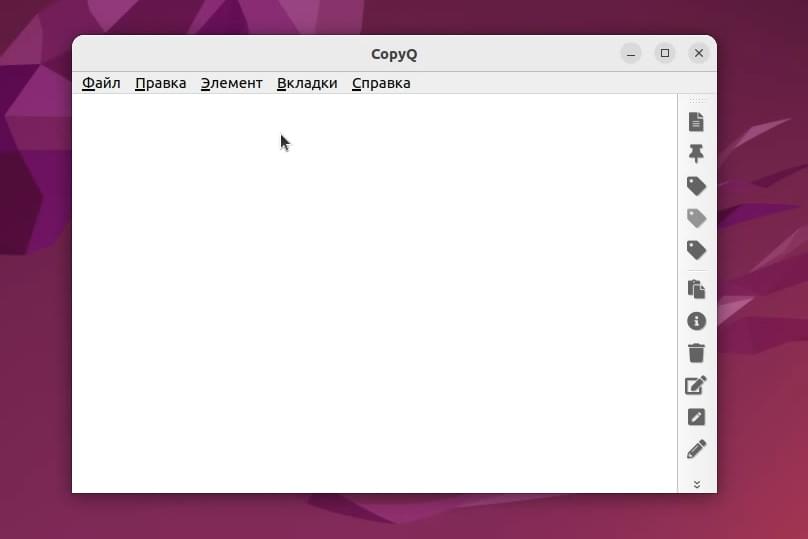Click inside the empty clipboard item list
The width and height of the screenshot is (808, 539).
[374, 293]
